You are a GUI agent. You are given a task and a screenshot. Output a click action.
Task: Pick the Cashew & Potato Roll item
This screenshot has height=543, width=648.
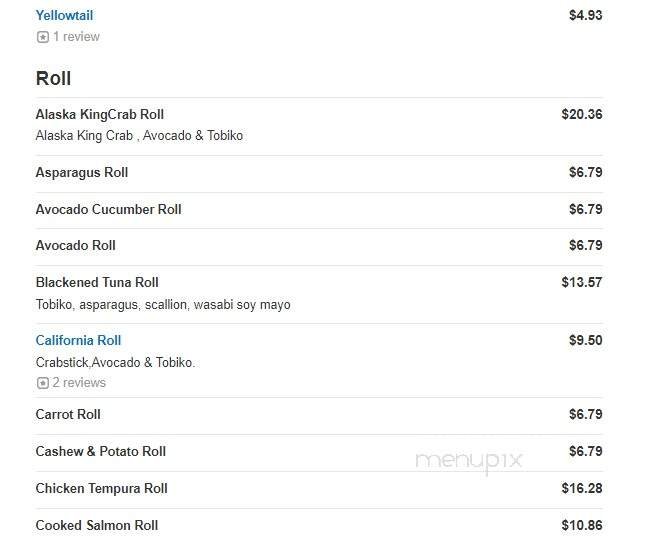[100, 451]
